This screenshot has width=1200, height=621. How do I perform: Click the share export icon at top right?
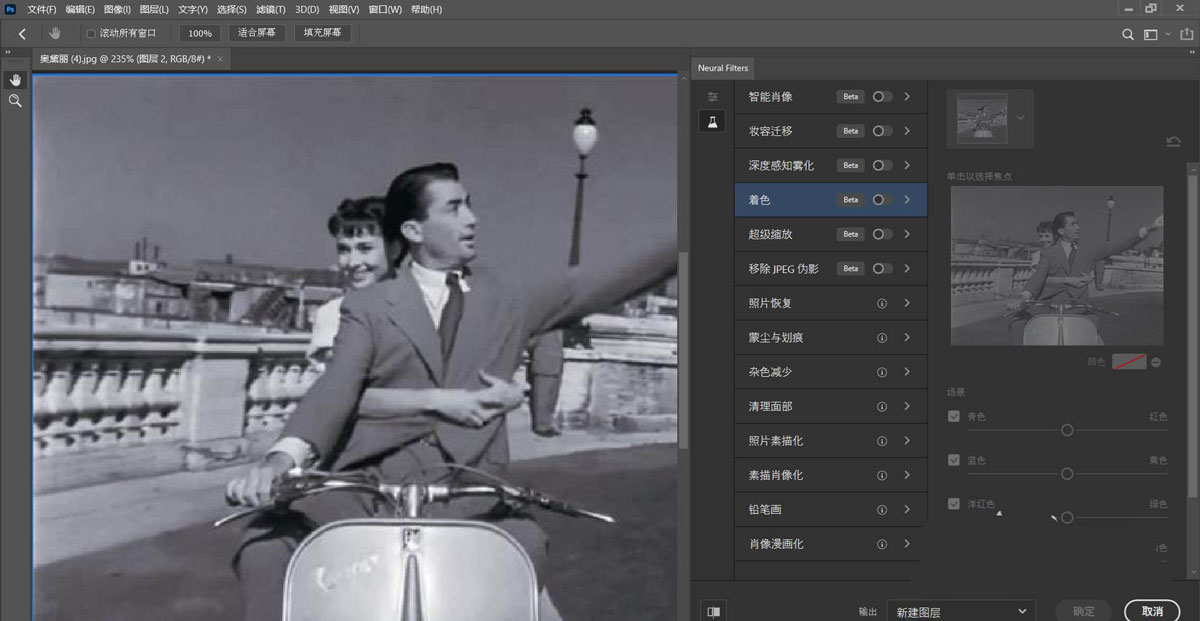(1186, 34)
